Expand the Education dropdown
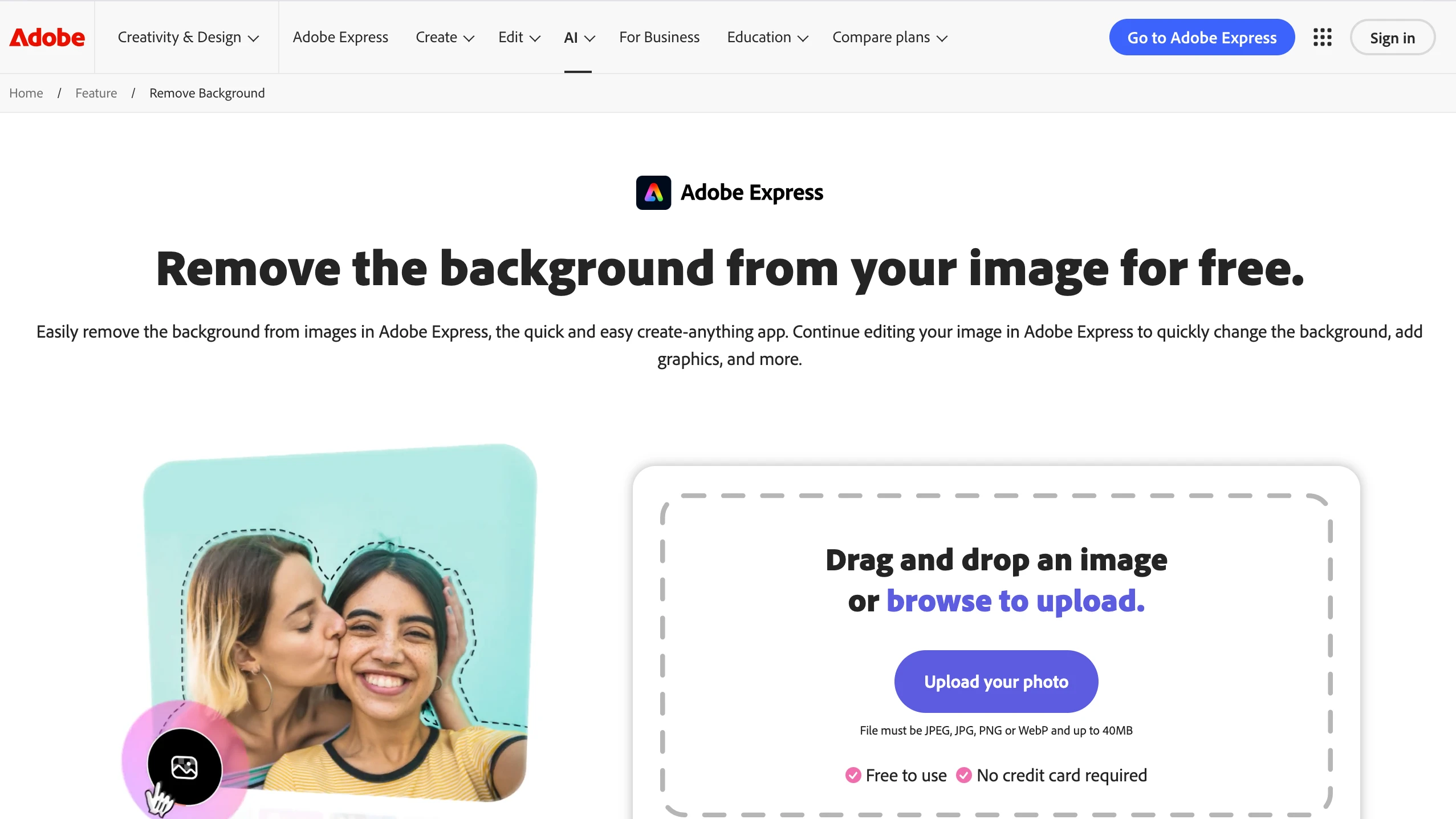This screenshot has height=819, width=1456. pos(767,37)
